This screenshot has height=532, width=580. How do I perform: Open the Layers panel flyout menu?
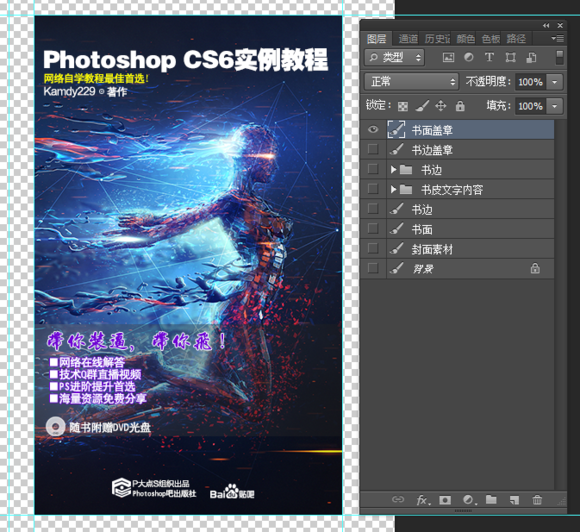click(x=557, y=38)
